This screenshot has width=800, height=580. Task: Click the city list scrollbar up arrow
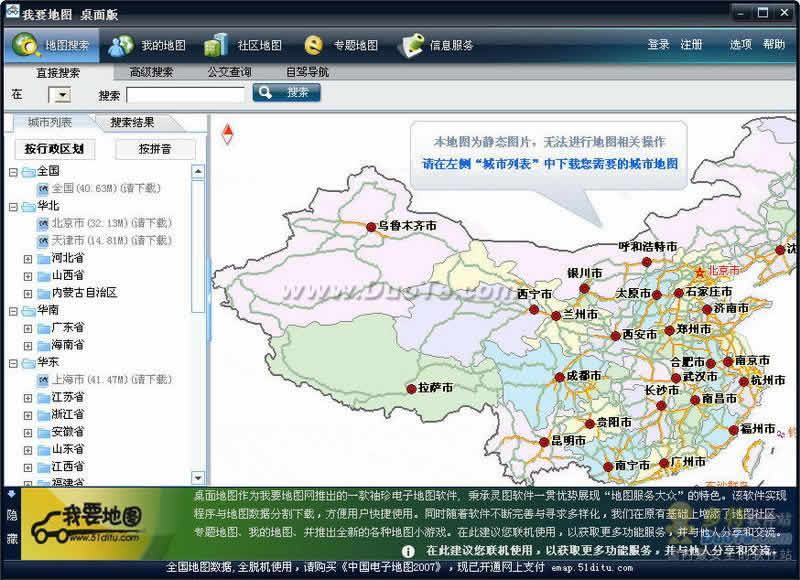point(198,172)
